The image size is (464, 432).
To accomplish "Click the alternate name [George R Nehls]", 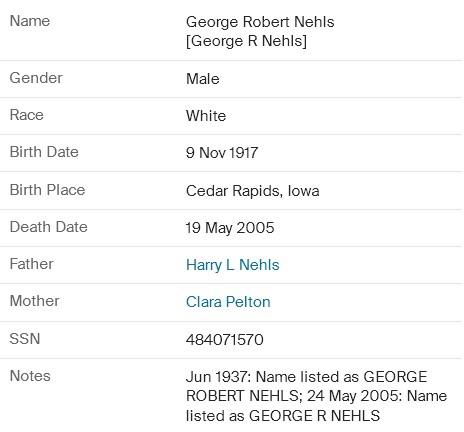I will coord(246,41).
